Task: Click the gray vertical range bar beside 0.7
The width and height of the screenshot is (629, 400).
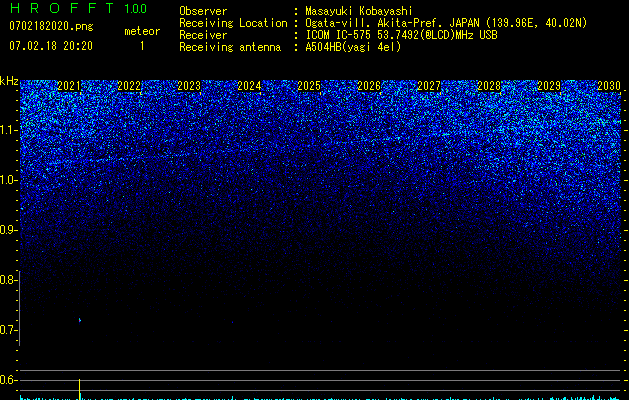Action: pyautogui.click(x=19, y=308)
